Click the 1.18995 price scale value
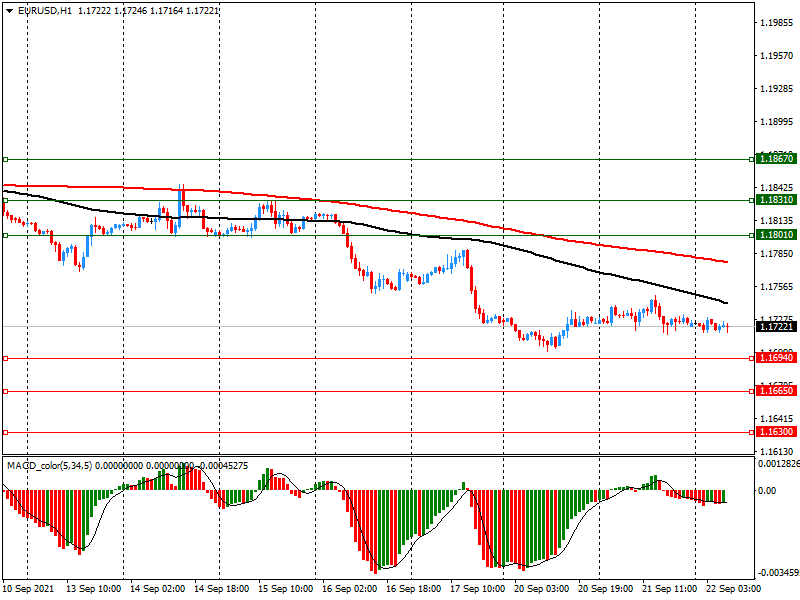800x600 pixels. click(777, 122)
